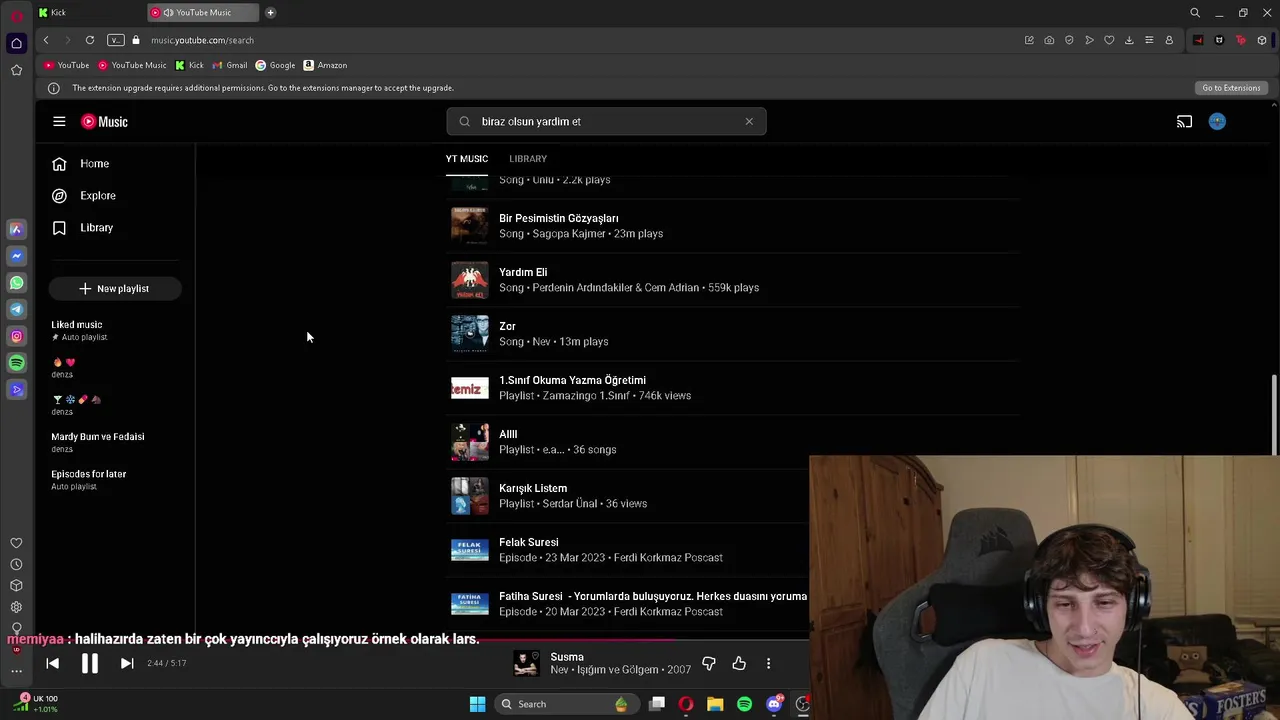This screenshot has width=1280, height=720.
Task: Cast to a device icon
Action: click(x=1184, y=121)
